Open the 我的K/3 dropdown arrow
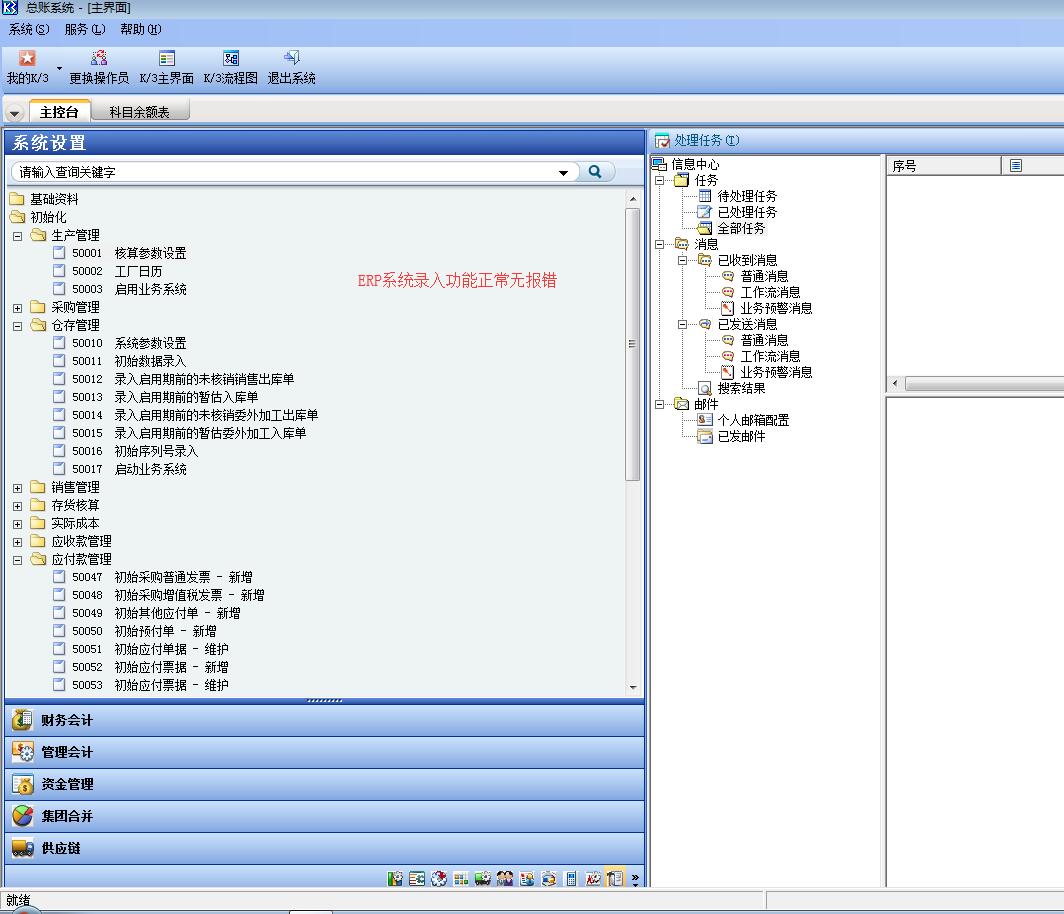 coord(59,68)
